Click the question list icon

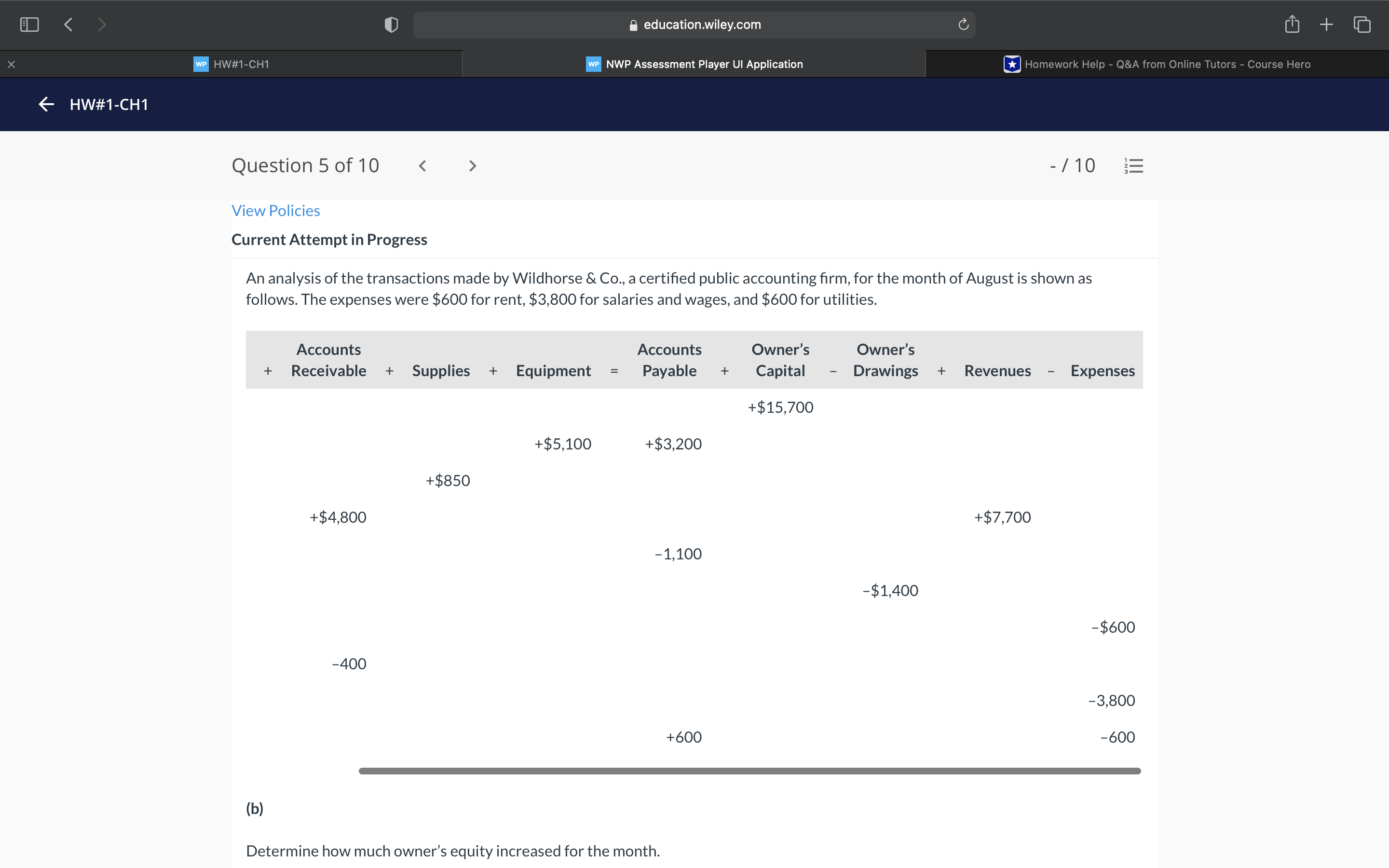click(1133, 165)
